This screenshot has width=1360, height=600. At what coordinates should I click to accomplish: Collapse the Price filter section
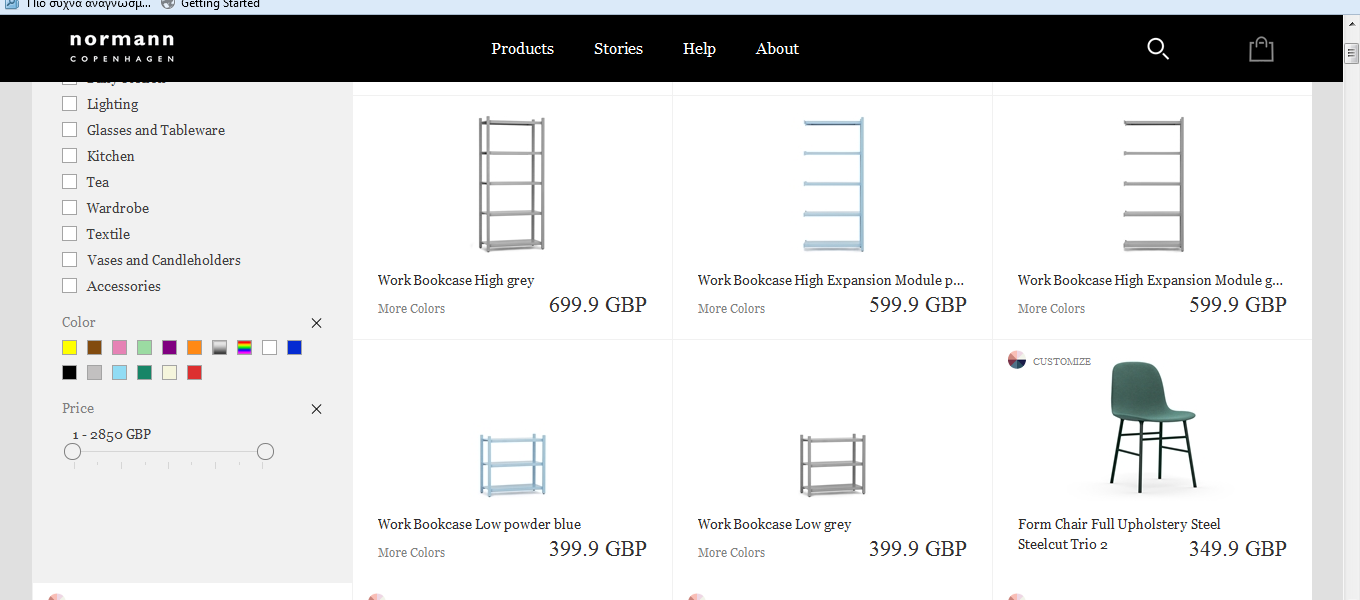[x=317, y=409]
